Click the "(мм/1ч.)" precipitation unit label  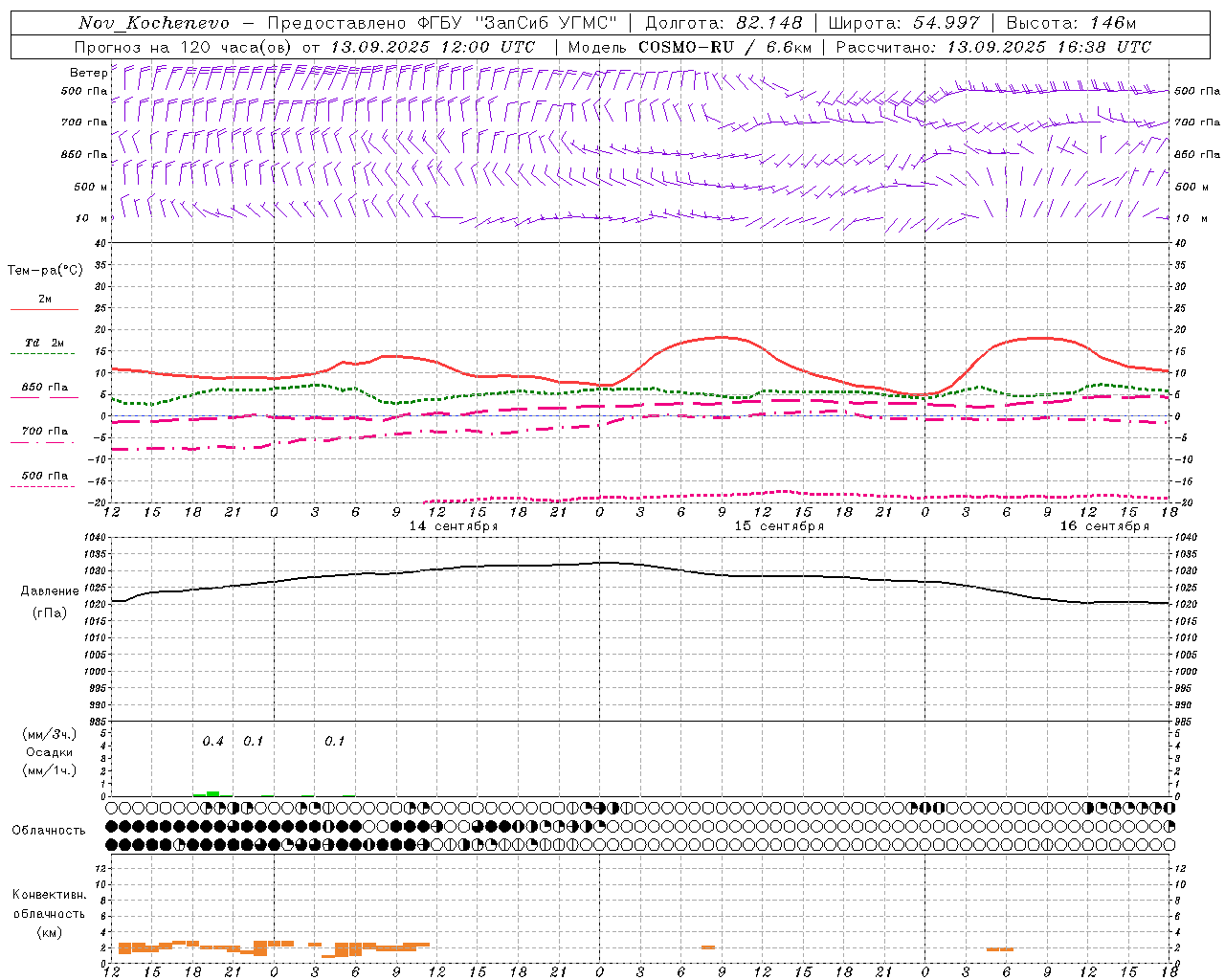pos(50,770)
